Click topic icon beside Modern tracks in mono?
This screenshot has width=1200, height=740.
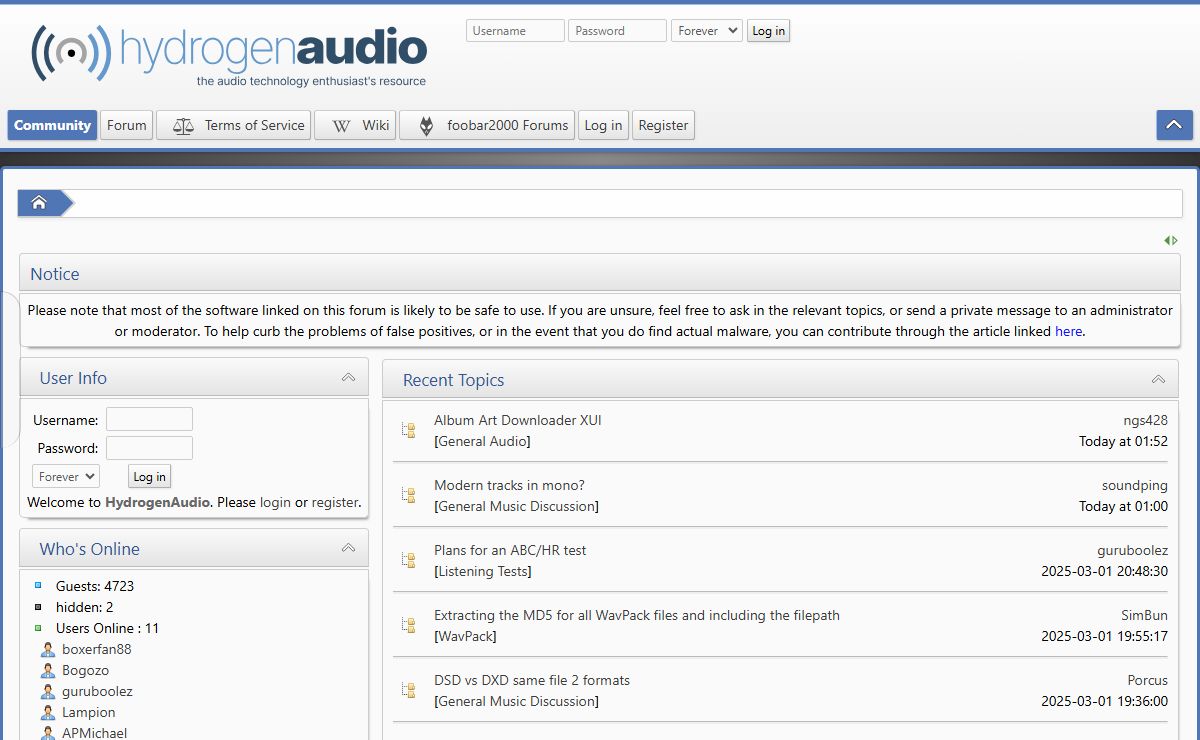coord(408,495)
